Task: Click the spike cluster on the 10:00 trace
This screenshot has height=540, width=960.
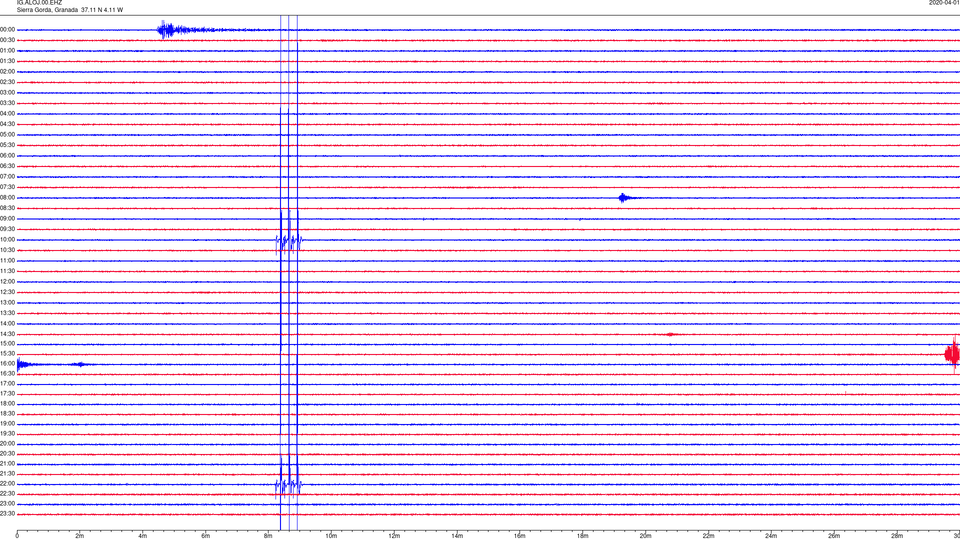Action: (288, 241)
